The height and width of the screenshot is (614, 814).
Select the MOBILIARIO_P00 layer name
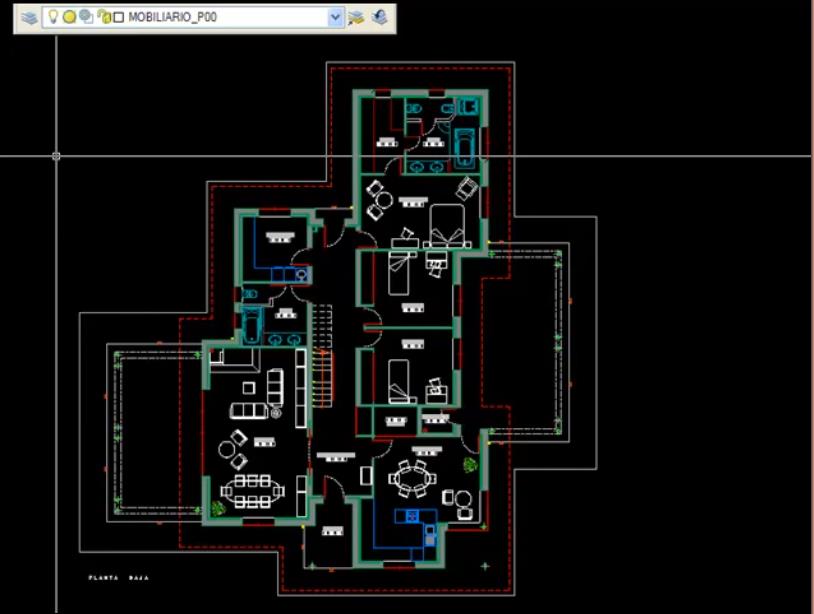click(x=172, y=17)
